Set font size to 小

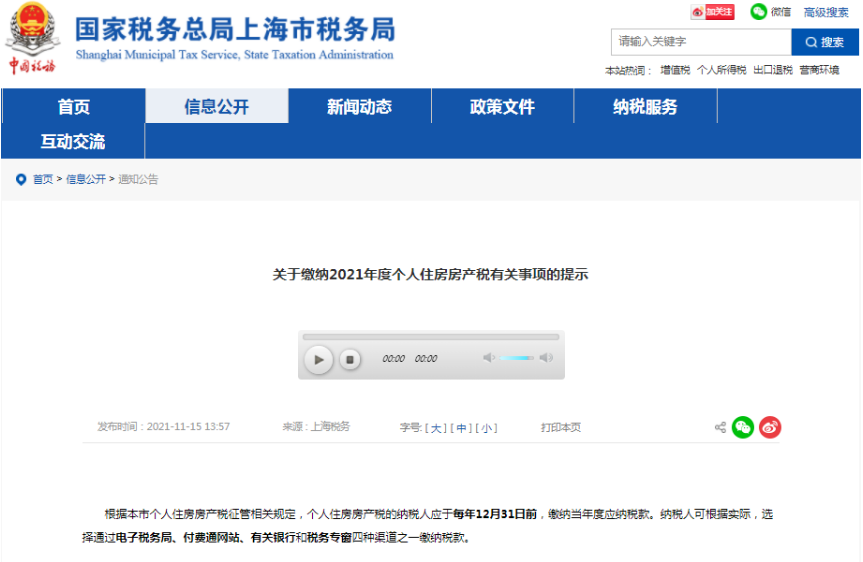coord(486,428)
